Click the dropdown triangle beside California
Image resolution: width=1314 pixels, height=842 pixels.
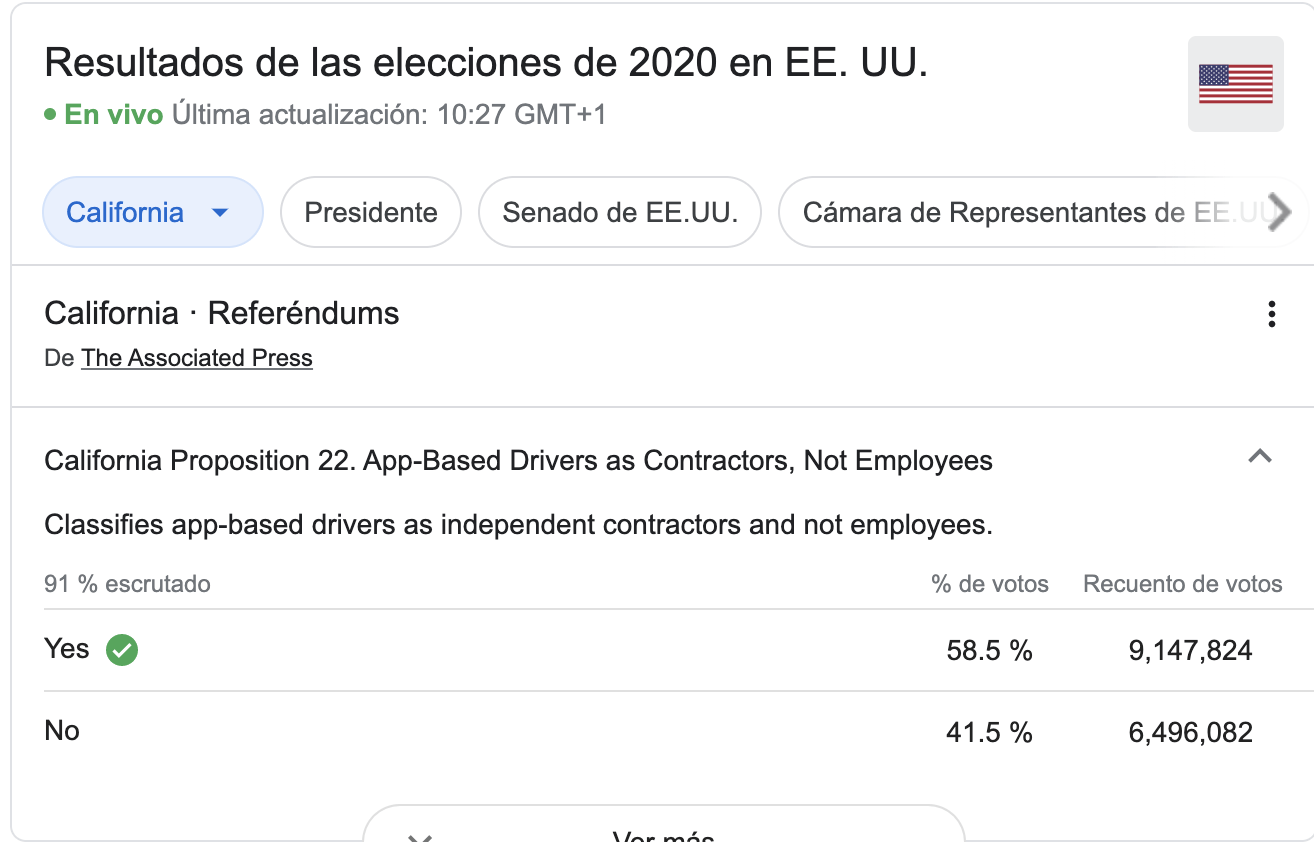pos(221,213)
